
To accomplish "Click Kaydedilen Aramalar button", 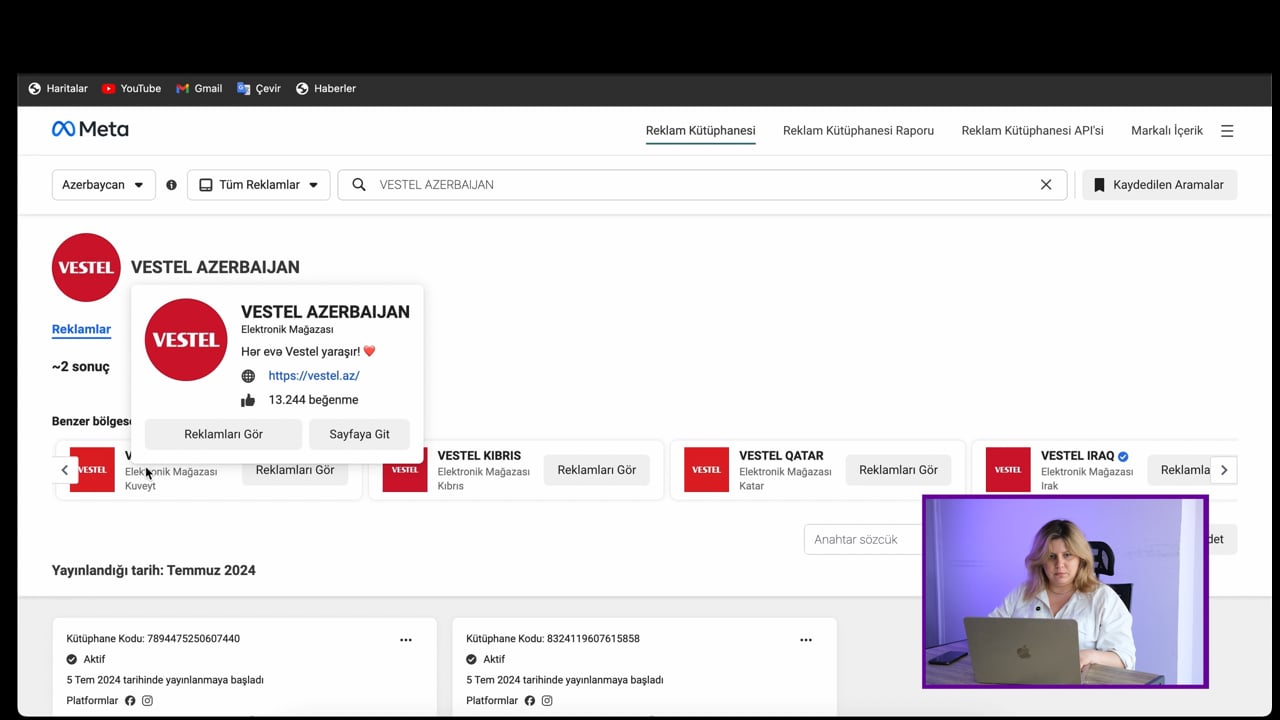I will coord(1160,185).
